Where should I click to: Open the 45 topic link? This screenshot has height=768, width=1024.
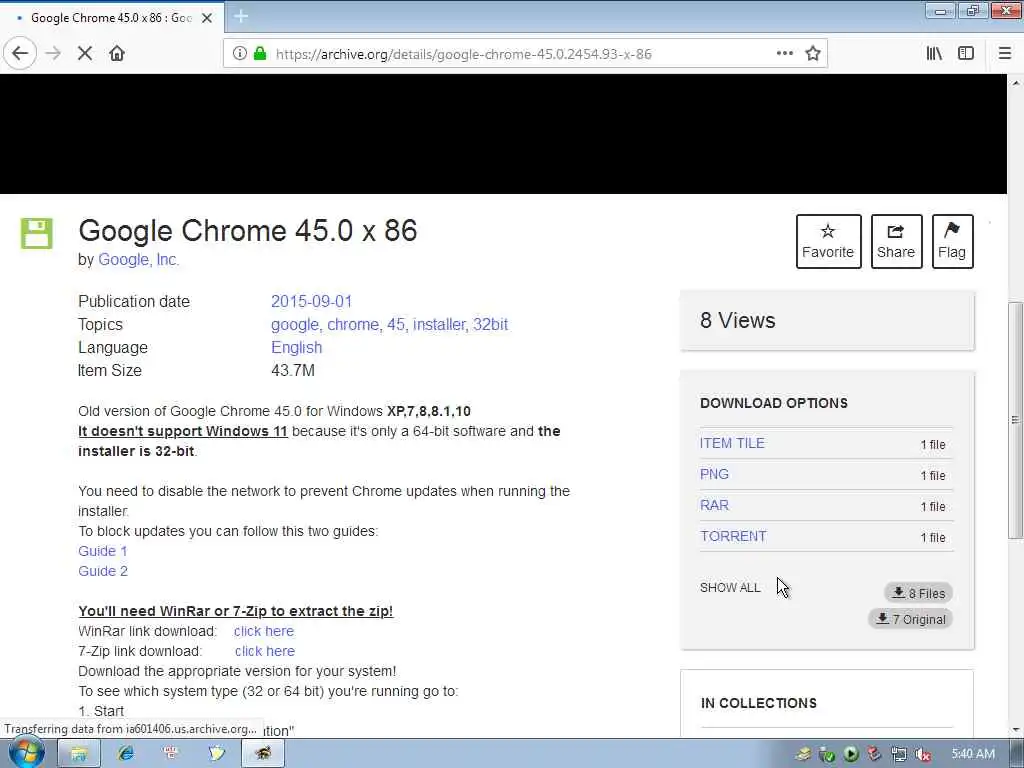[x=396, y=325]
